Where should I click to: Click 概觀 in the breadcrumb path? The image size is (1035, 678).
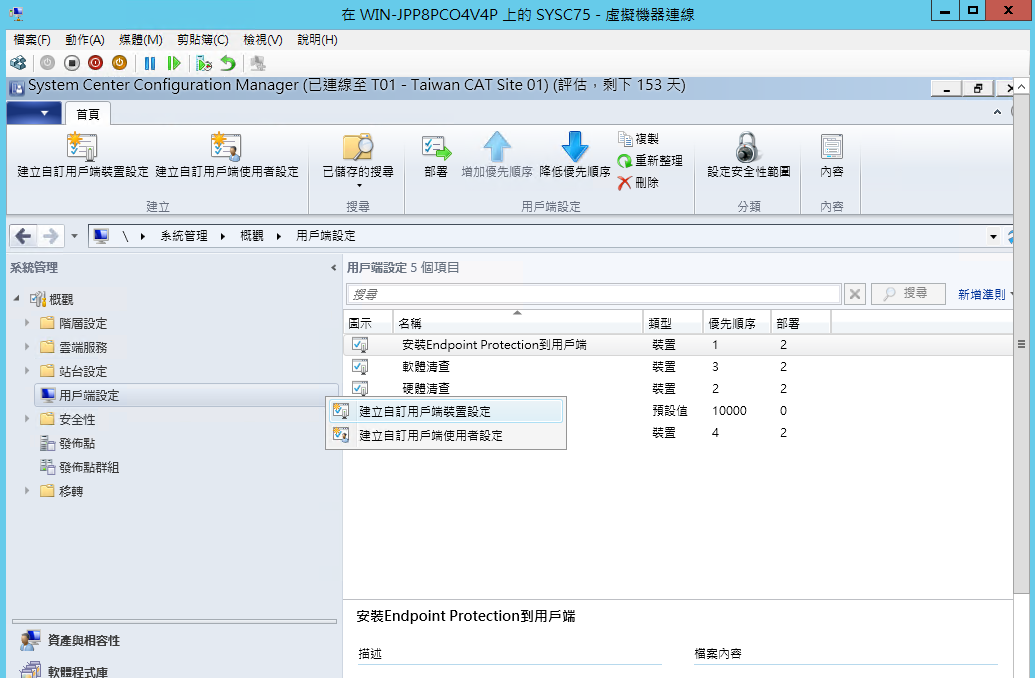tap(251, 236)
